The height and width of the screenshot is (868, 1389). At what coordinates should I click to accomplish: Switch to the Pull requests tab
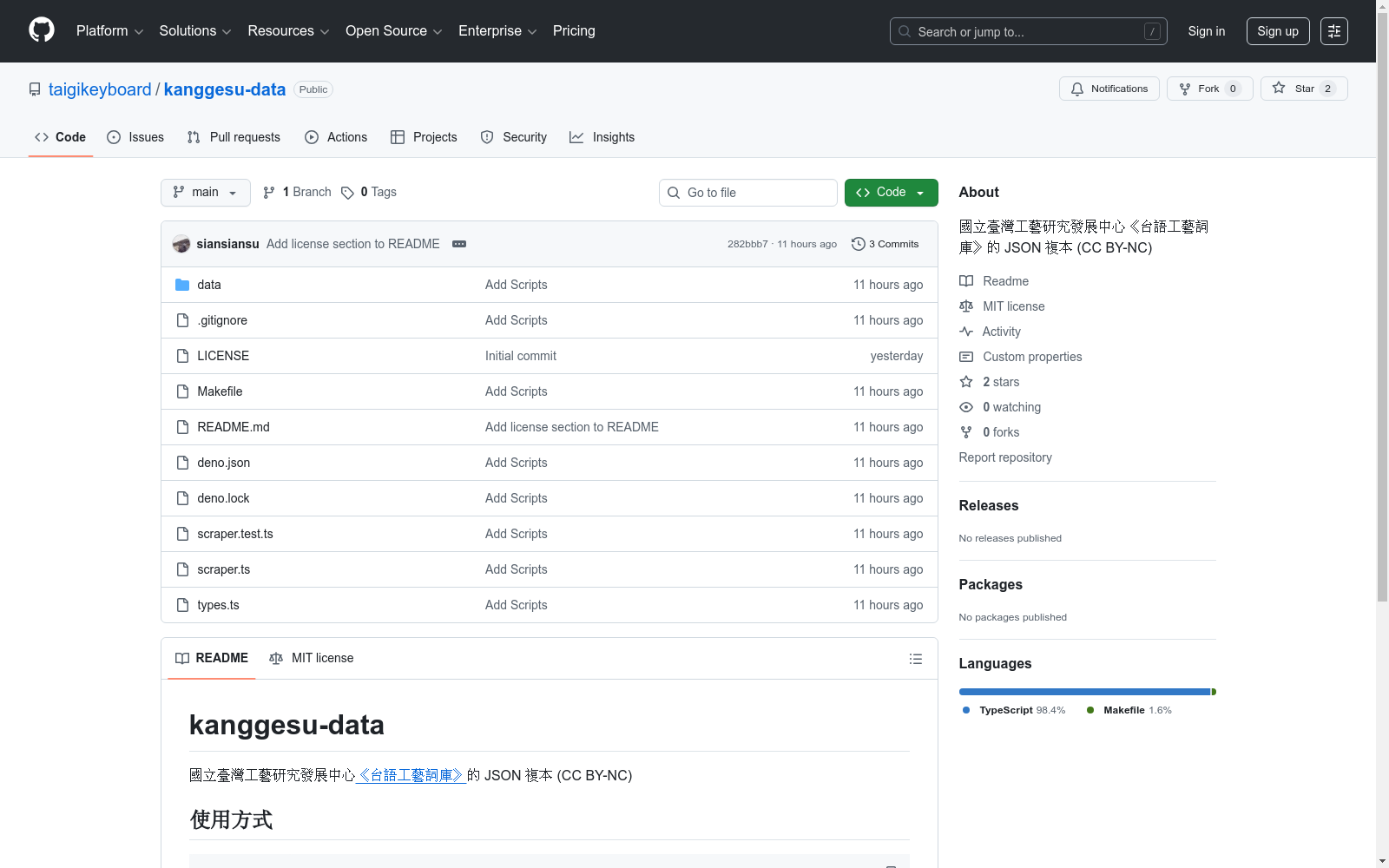[234, 137]
